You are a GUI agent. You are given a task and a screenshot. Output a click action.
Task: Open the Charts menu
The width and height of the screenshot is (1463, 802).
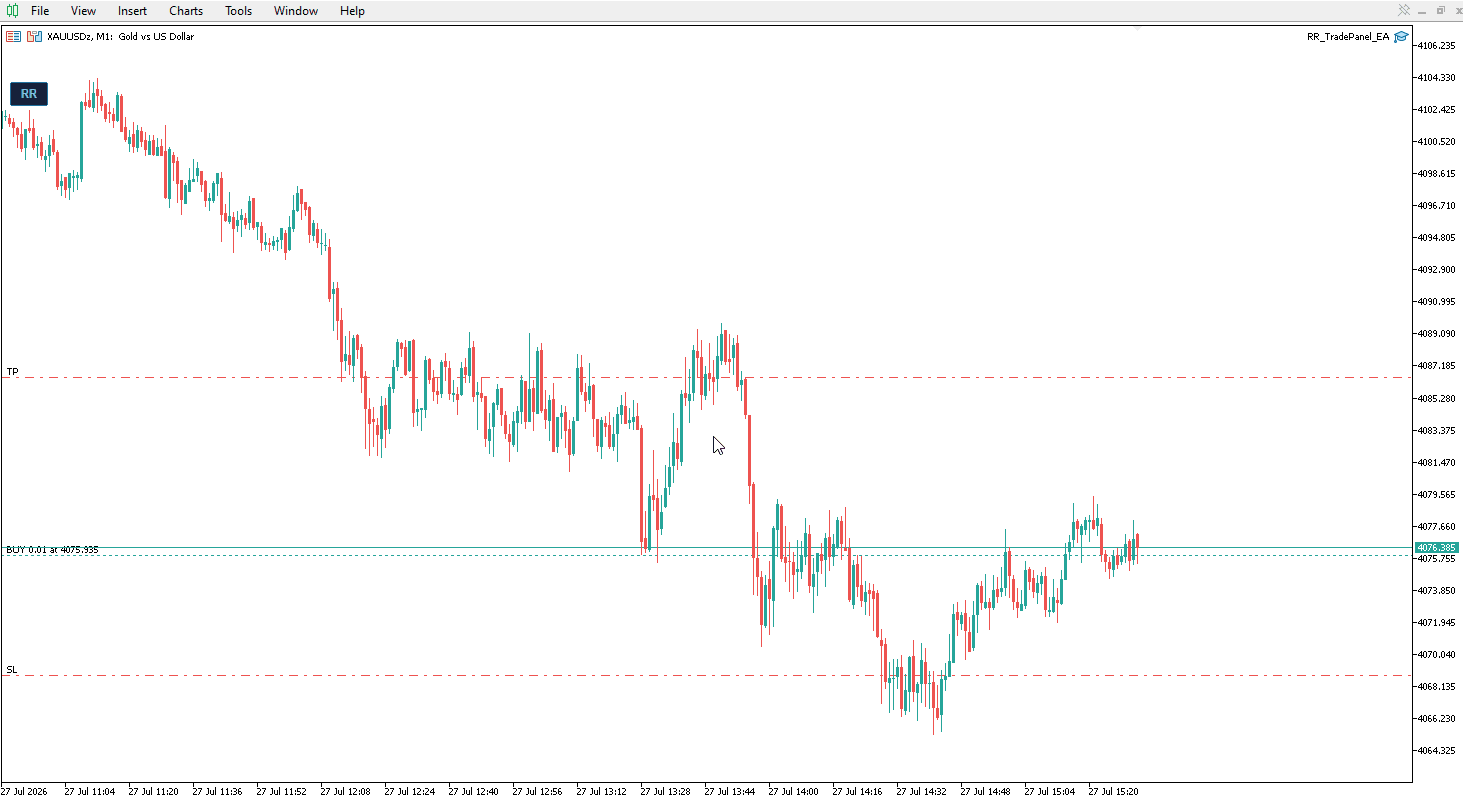click(186, 11)
